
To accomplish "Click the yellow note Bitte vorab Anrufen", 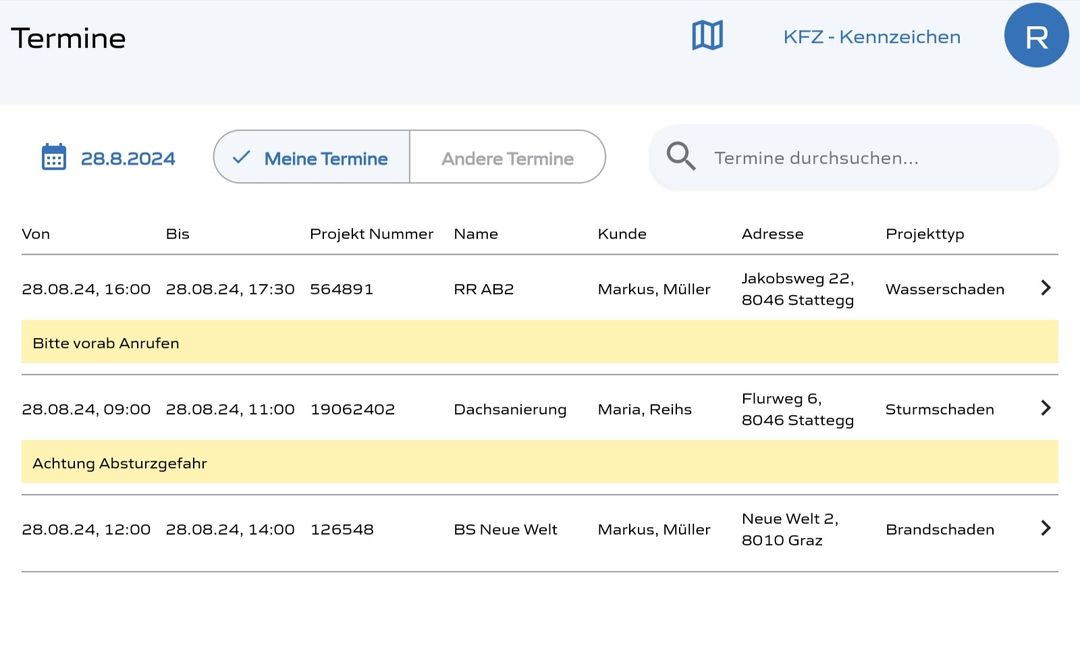I will pyautogui.click(x=105, y=342).
